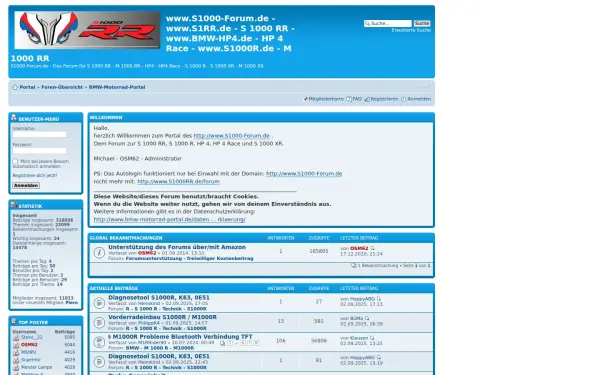Click the Benutzer-Menü user icon
The image size is (600, 375).
click(x=14, y=117)
